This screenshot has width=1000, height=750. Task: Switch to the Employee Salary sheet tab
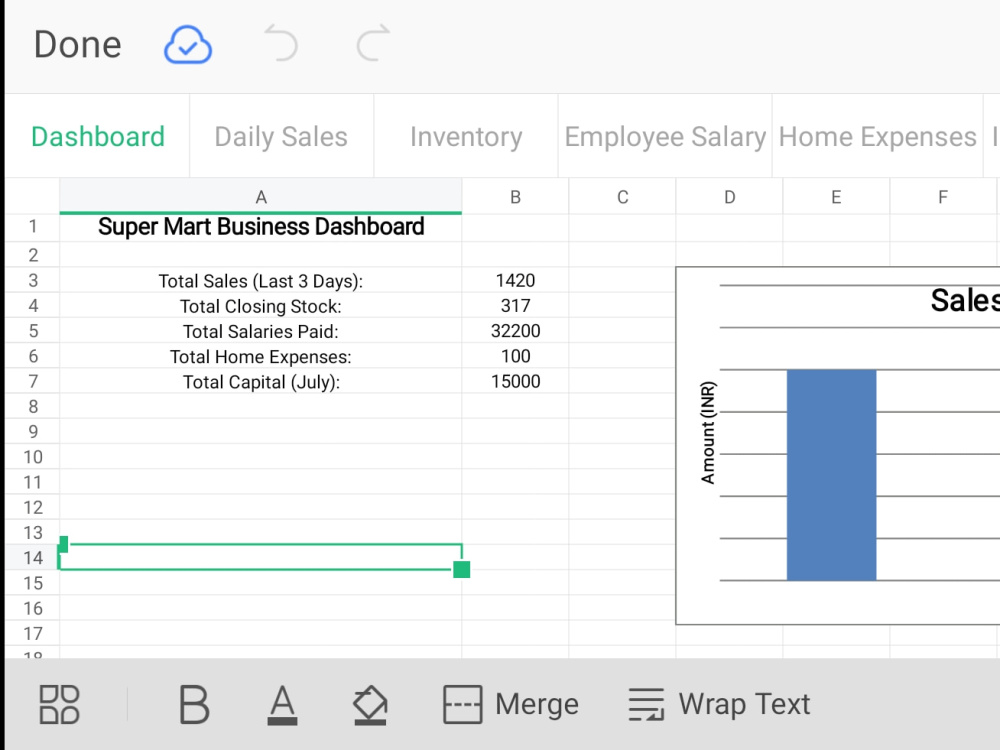click(x=665, y=136)
